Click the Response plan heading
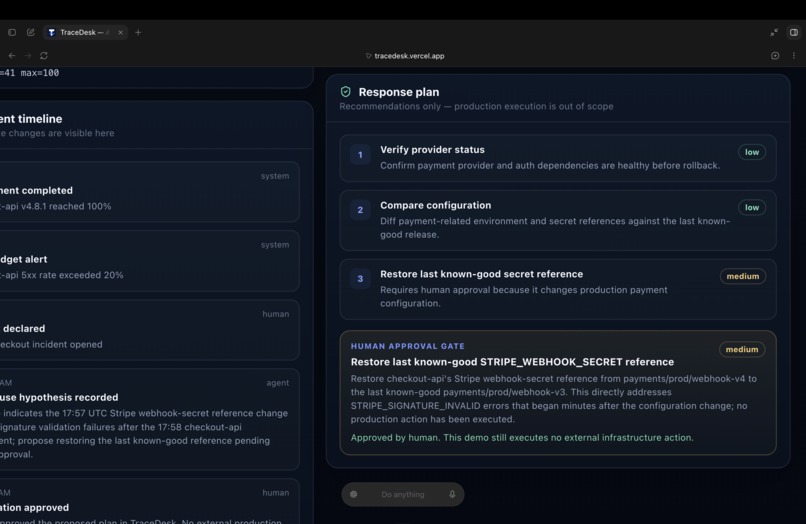 coord(399,92)
